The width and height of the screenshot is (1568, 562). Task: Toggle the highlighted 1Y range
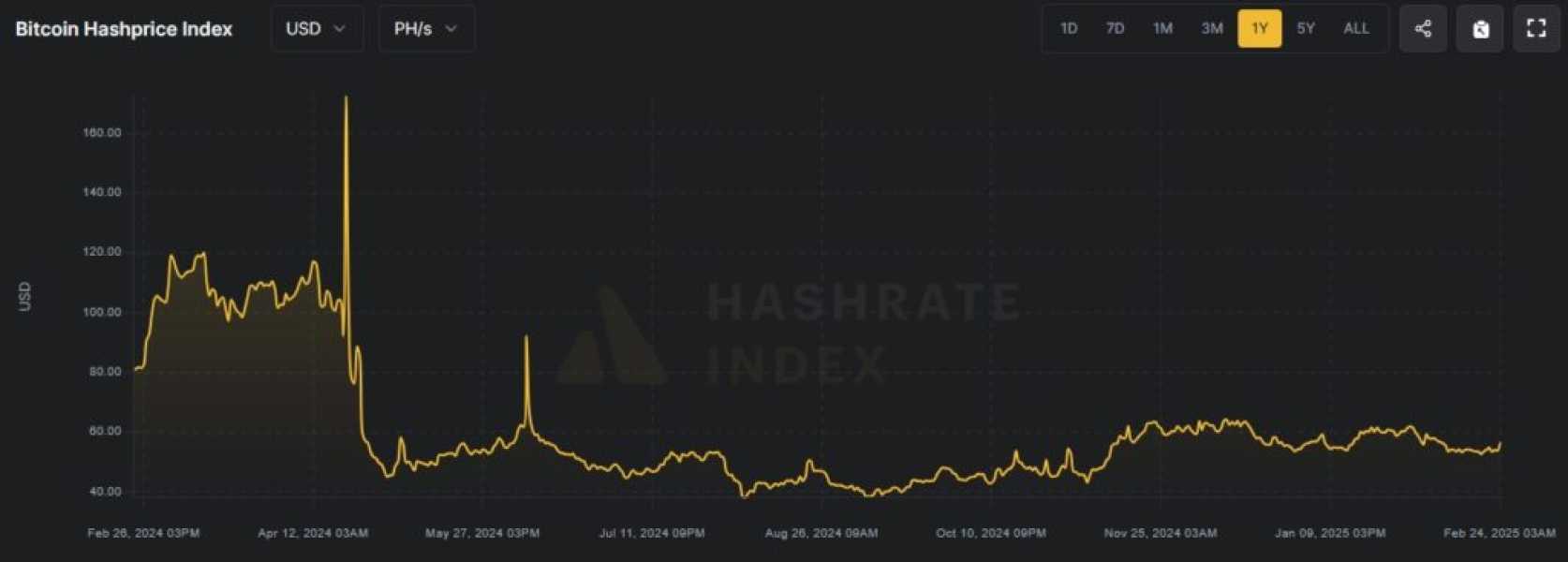pos(1259,28)
